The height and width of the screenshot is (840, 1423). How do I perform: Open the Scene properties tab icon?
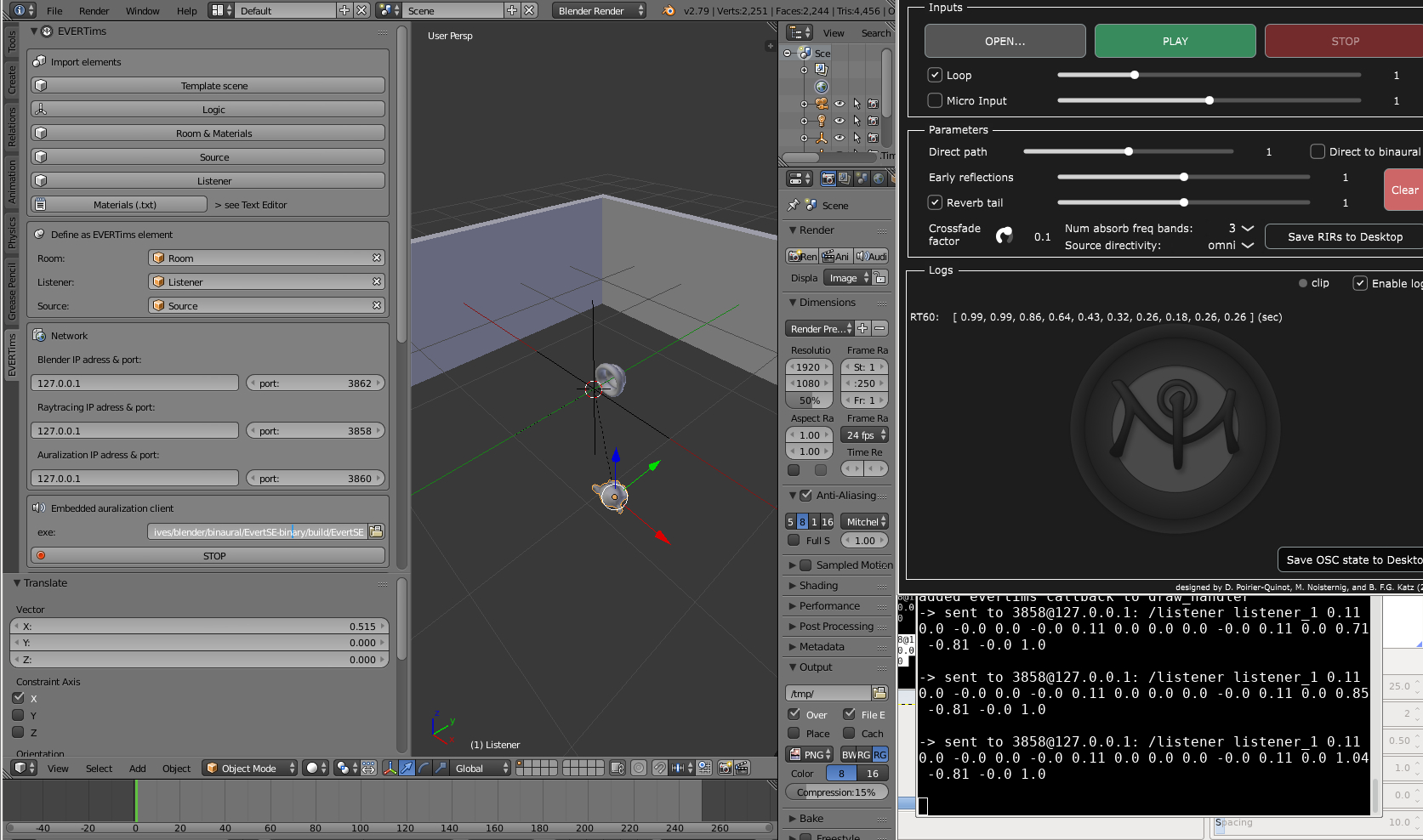[862, 179]
